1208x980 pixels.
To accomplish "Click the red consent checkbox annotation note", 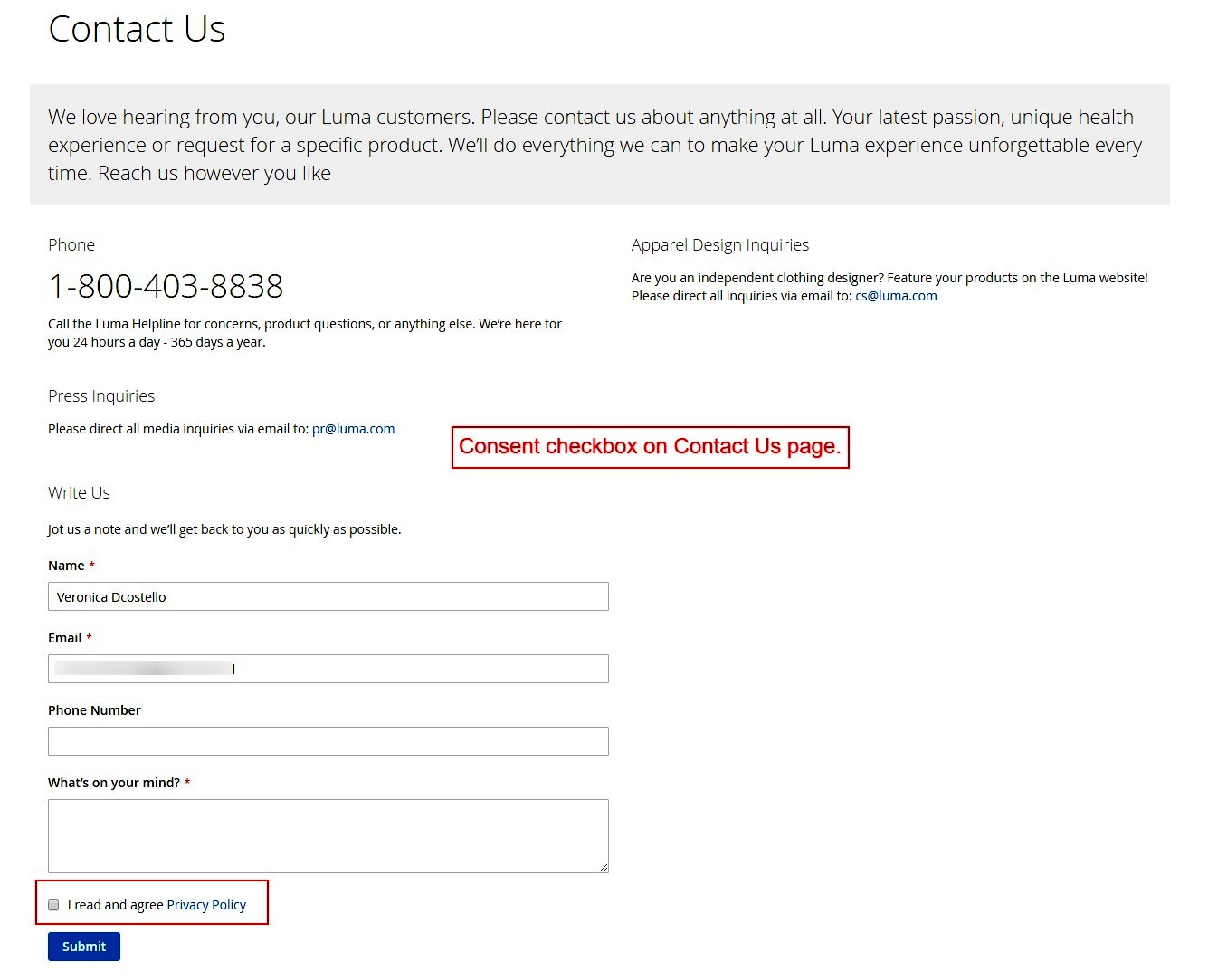I will 650,447.
